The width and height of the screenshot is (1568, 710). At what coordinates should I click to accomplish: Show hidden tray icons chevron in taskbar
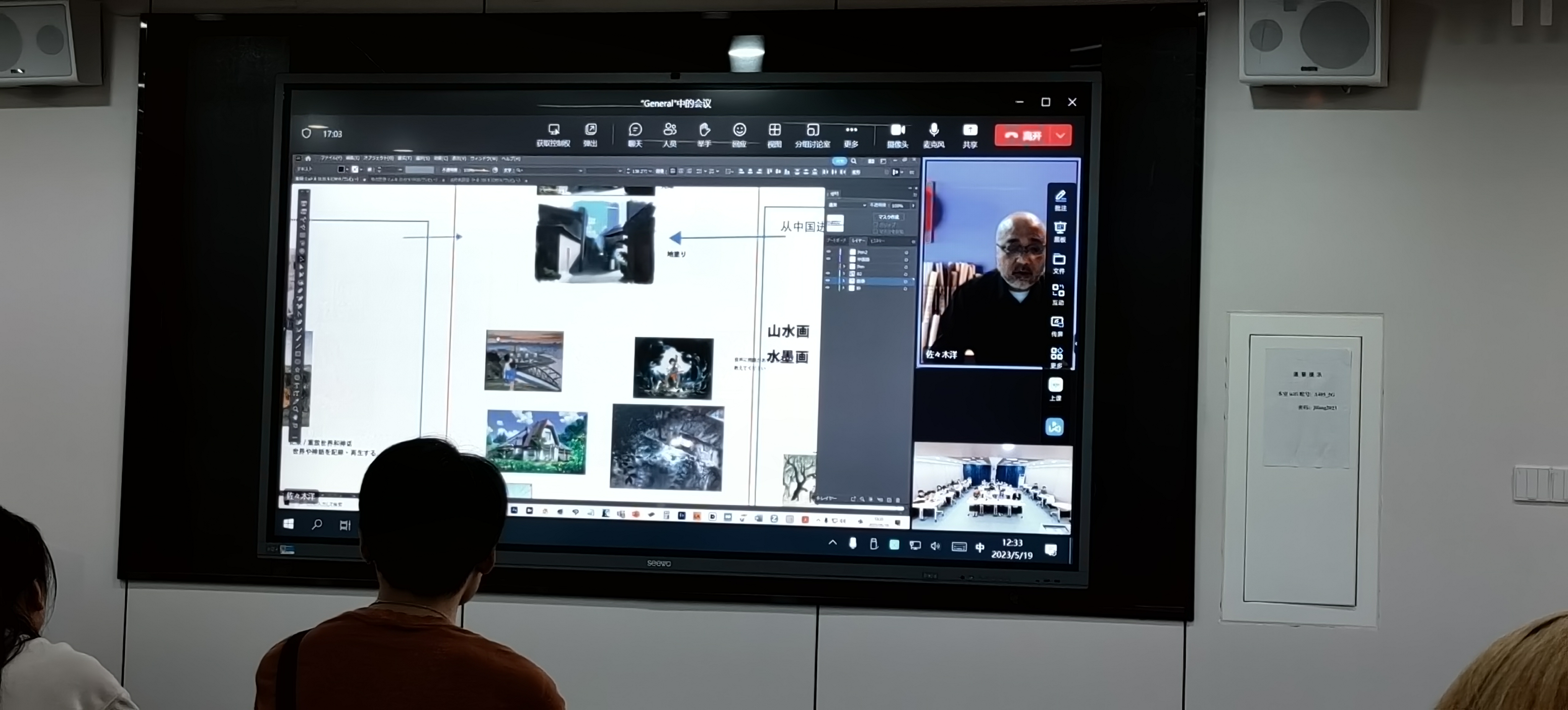(x=832, y=543)
